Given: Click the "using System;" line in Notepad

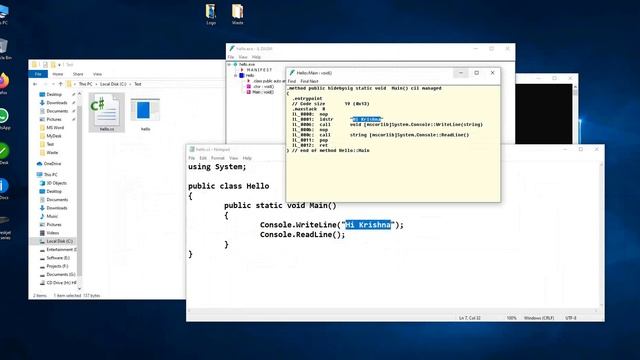Looking at the screenshot, I should (x=217, y=167).
